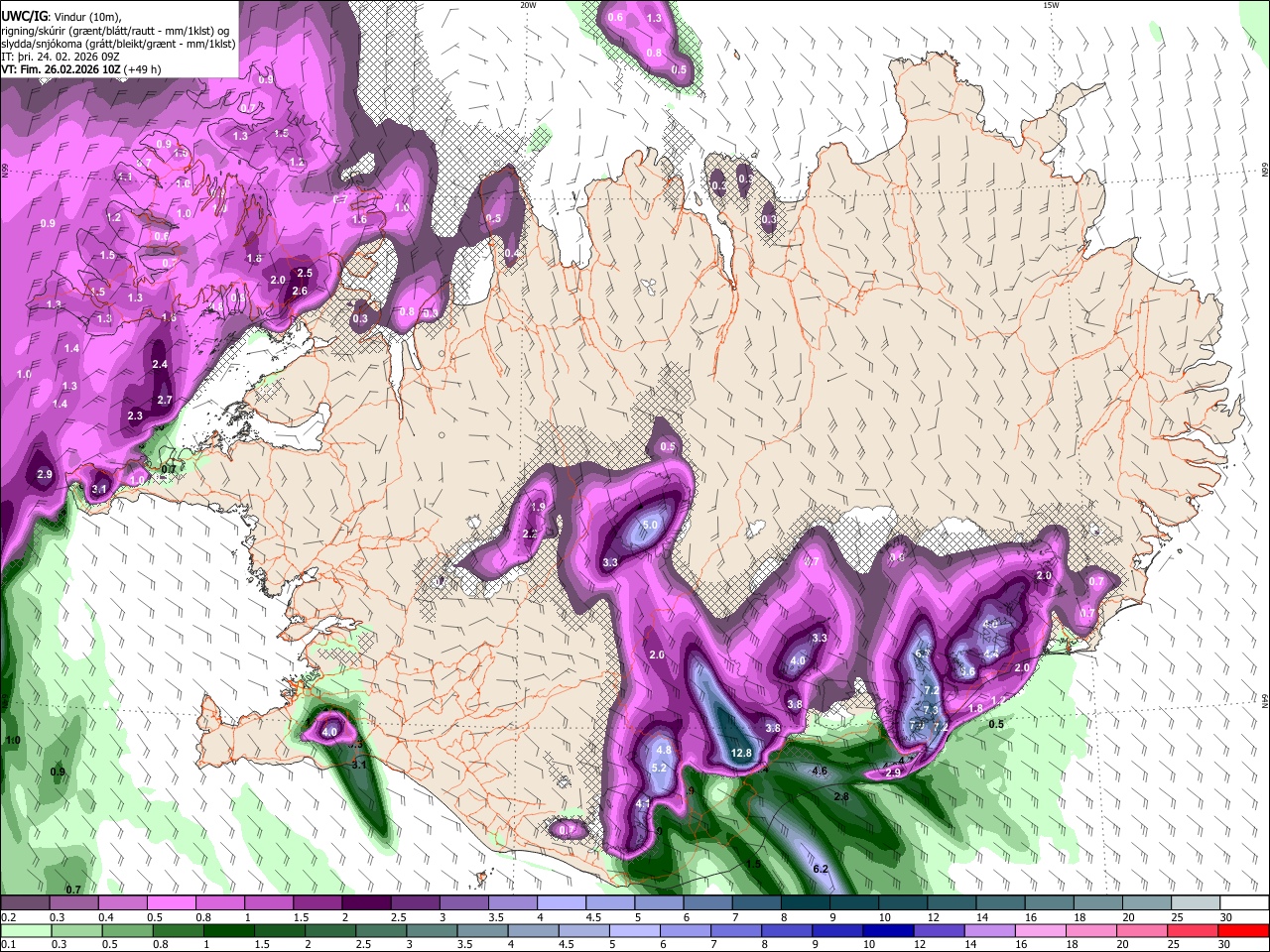Click the 2.8 rain value label
This screenshot has height=952, width=1270.
pos(841,797)
